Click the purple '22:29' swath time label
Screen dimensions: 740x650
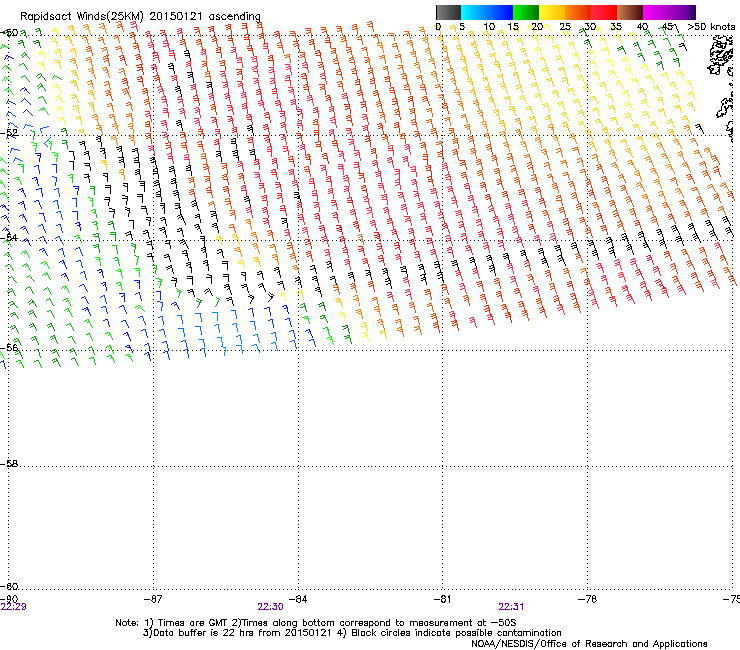click(14, 607)
